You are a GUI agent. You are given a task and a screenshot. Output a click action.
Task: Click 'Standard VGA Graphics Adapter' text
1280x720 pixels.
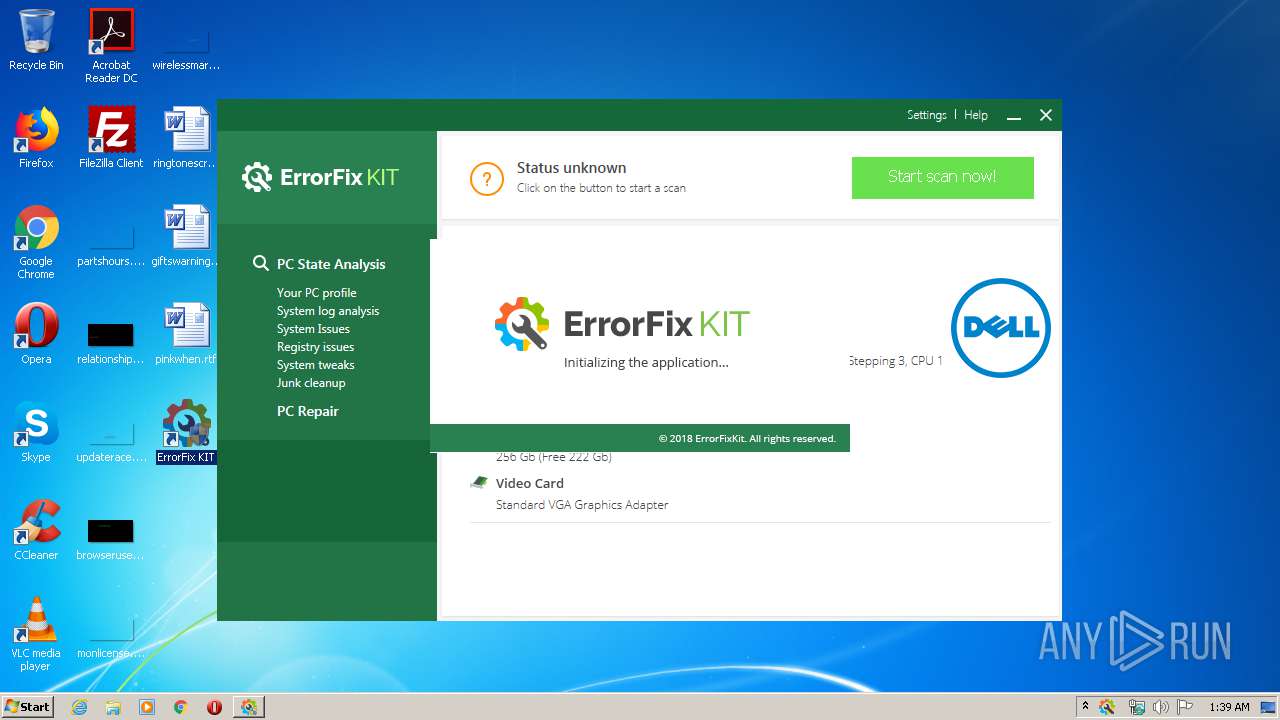point(582,505)
